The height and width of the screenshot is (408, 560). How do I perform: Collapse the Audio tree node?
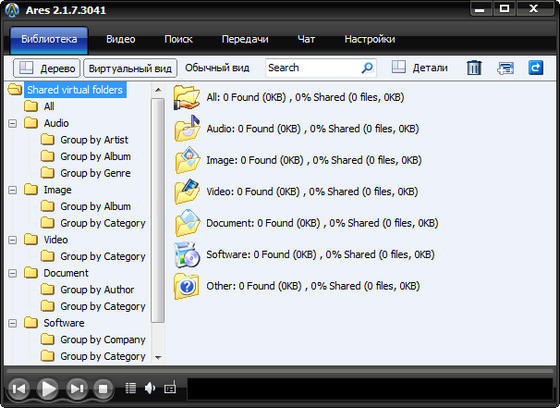point(12,123)
